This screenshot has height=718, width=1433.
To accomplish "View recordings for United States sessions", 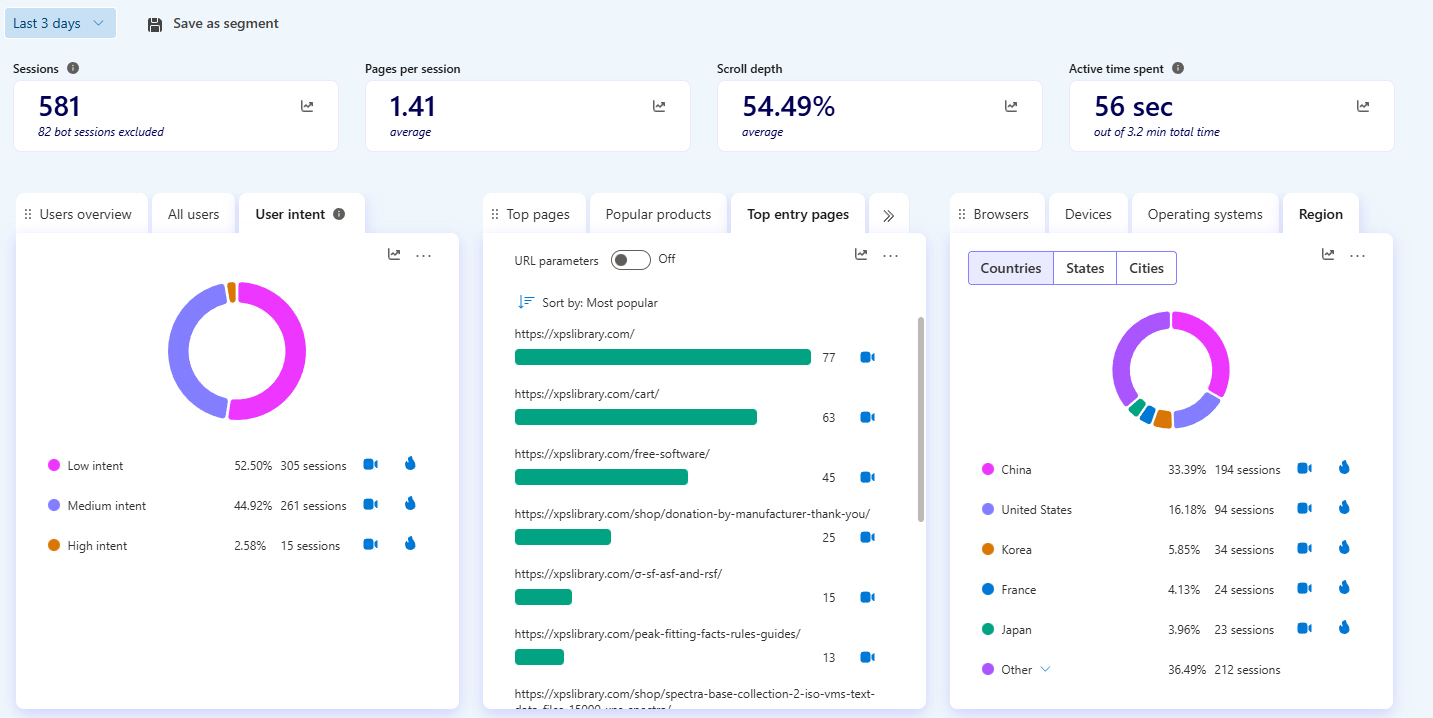I will (1304, 509).
